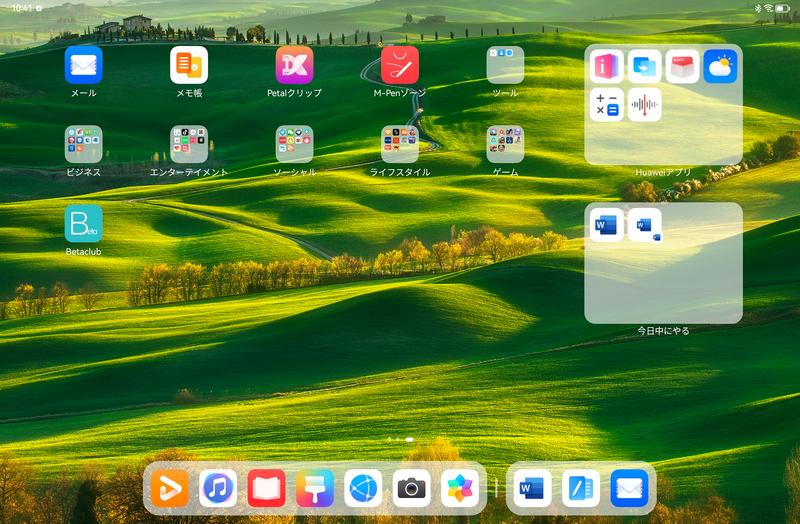Screen dimensions: 800x524
Task: Launch the メモ帳 notepad app
Action: click(x=189, y=65)
